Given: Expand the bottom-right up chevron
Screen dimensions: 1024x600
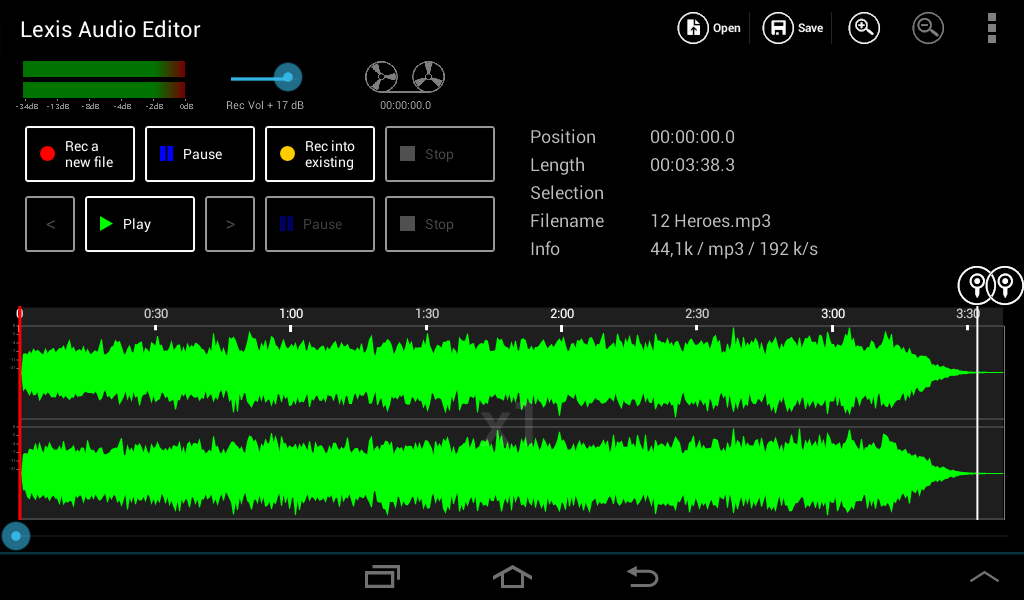Looking at the screenshot, I should (x=984, y=576).
